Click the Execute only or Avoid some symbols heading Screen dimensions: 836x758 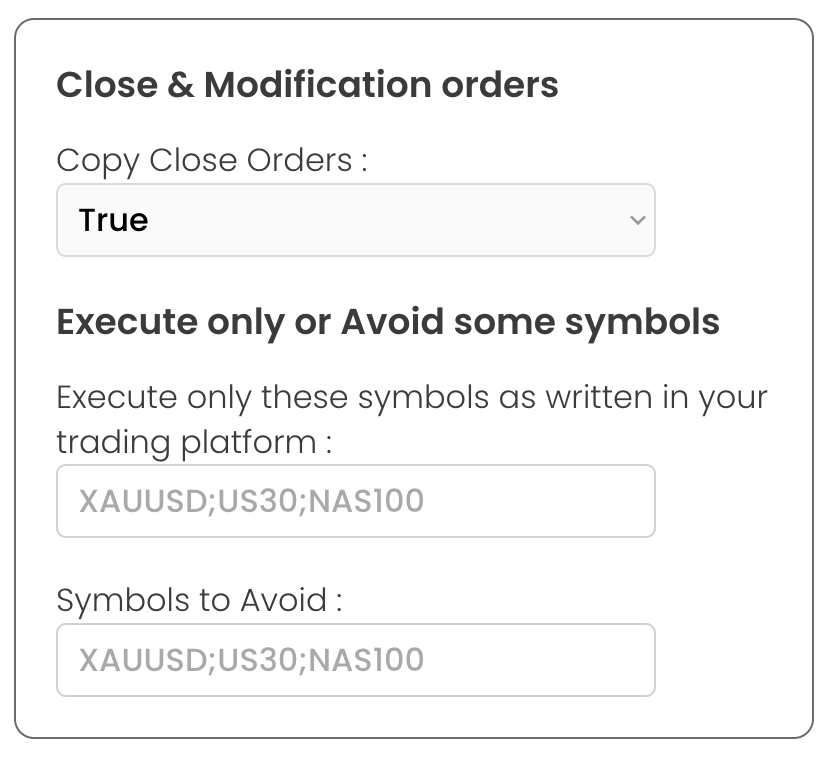pyautogui.click(x=388, y=322)
